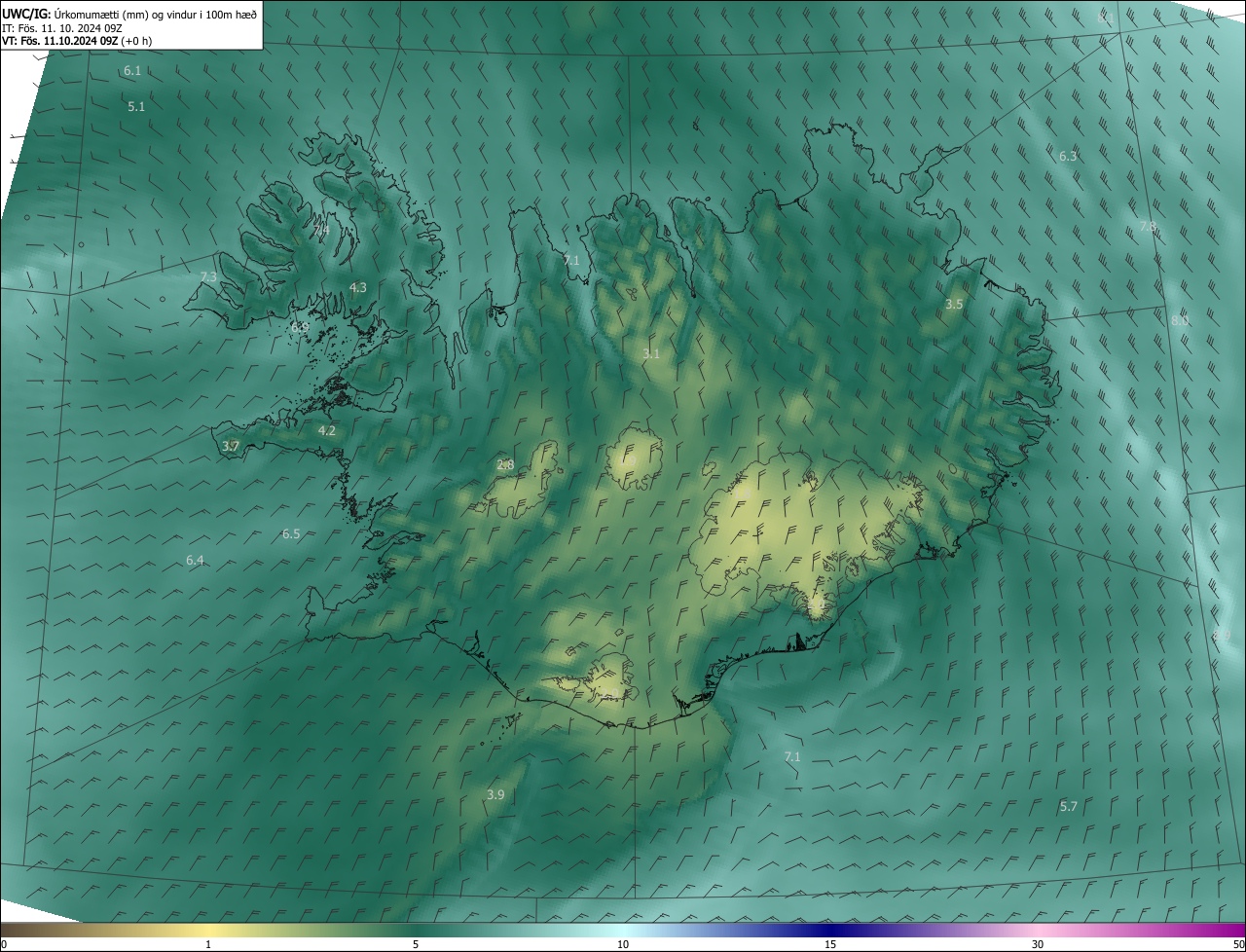Image resolution: width=1246 pixels, height=952 pixels.
Task: Click the 3.7 value label
Action: coord(230,446)
